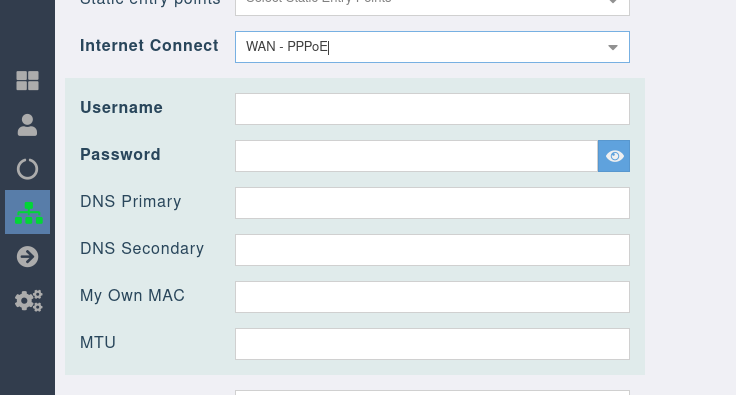The width and height of the screenshot is (736, 395).
Task: Show password with the eye icon
Action: click(614, 156)
